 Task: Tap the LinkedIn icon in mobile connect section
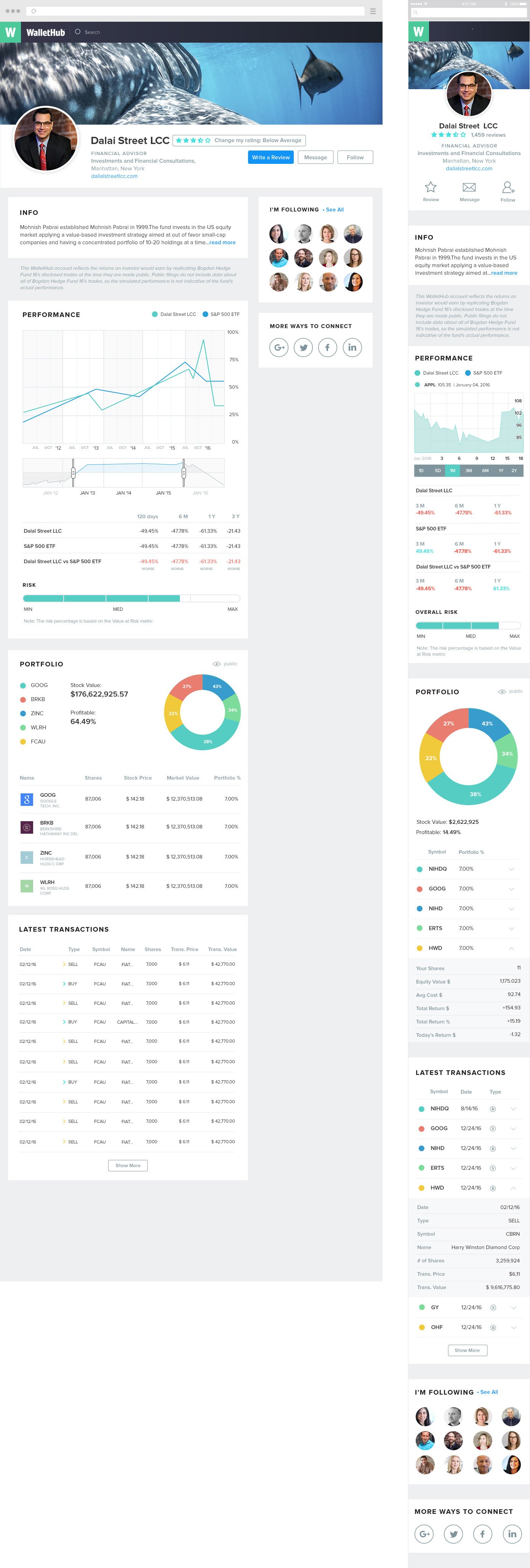tap(512, 1533)
